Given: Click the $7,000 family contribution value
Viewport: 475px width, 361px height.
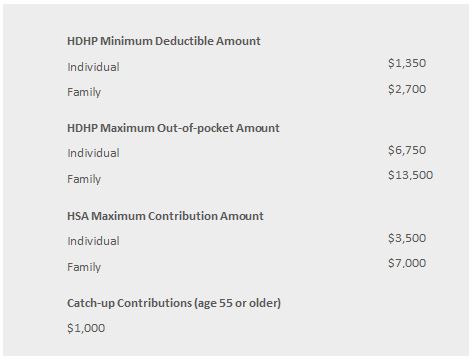Looking at the screenshot, I should tap(407, 263).
